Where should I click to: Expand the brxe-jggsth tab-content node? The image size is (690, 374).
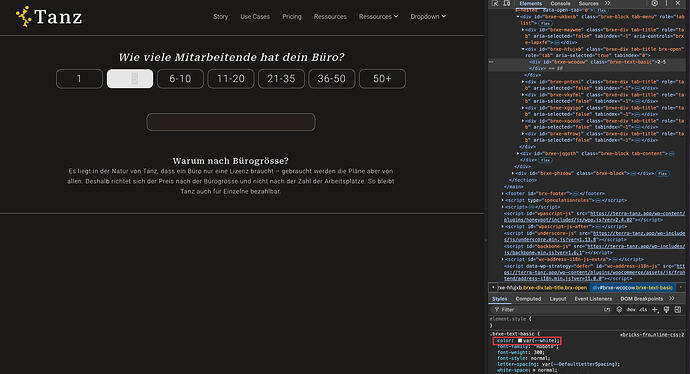pos(518,154)
